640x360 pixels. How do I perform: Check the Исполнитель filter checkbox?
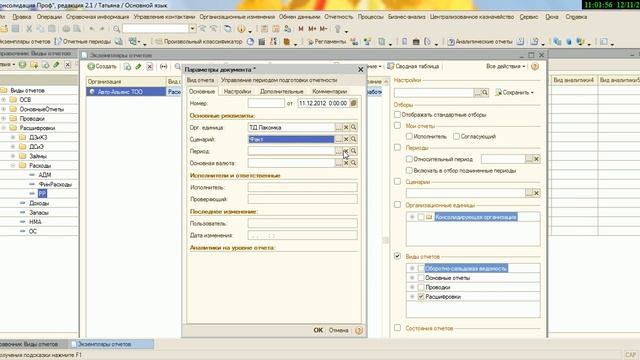pos(409,136)
